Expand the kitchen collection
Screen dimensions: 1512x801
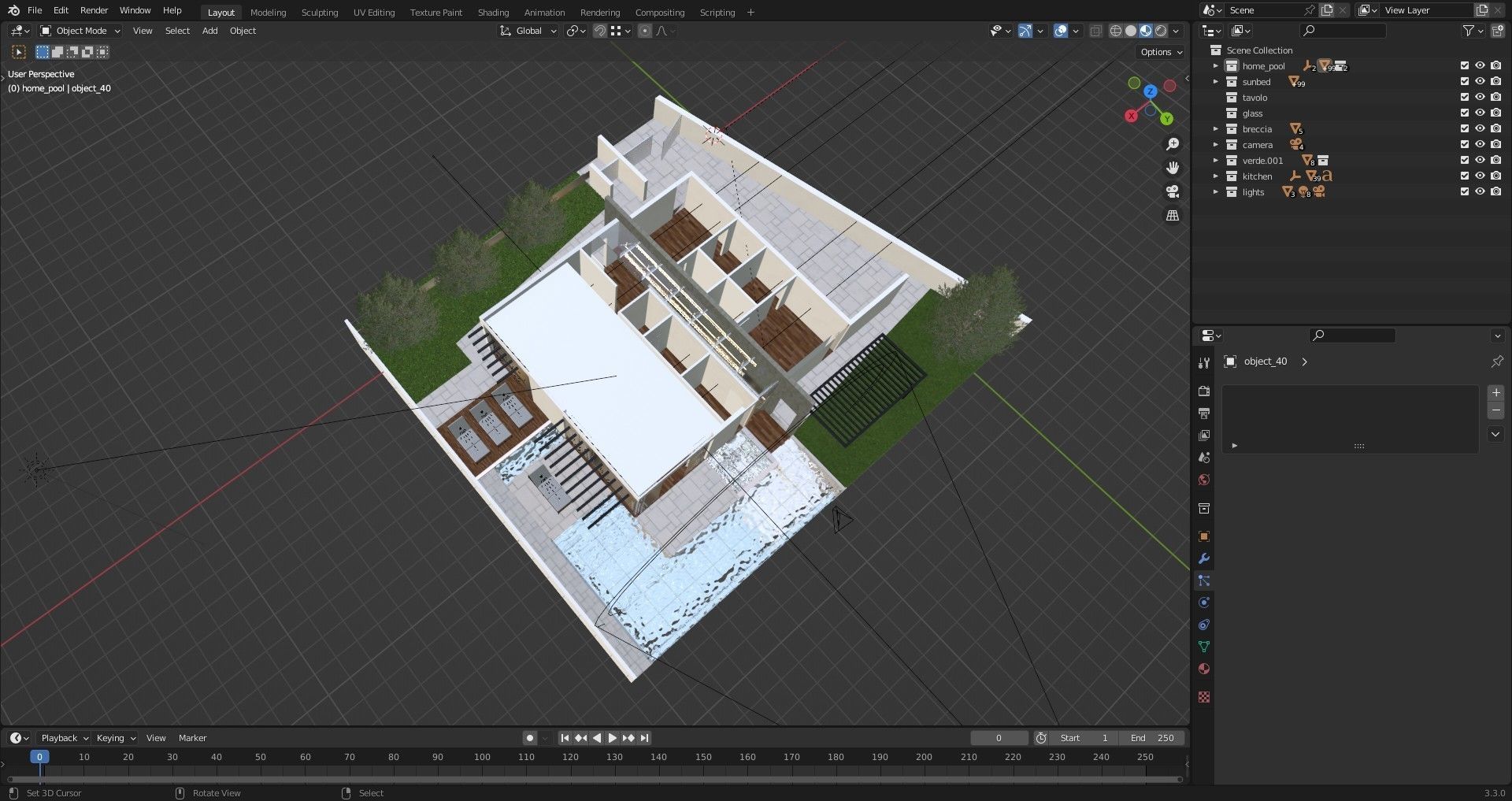click(x=1216, y=176)
